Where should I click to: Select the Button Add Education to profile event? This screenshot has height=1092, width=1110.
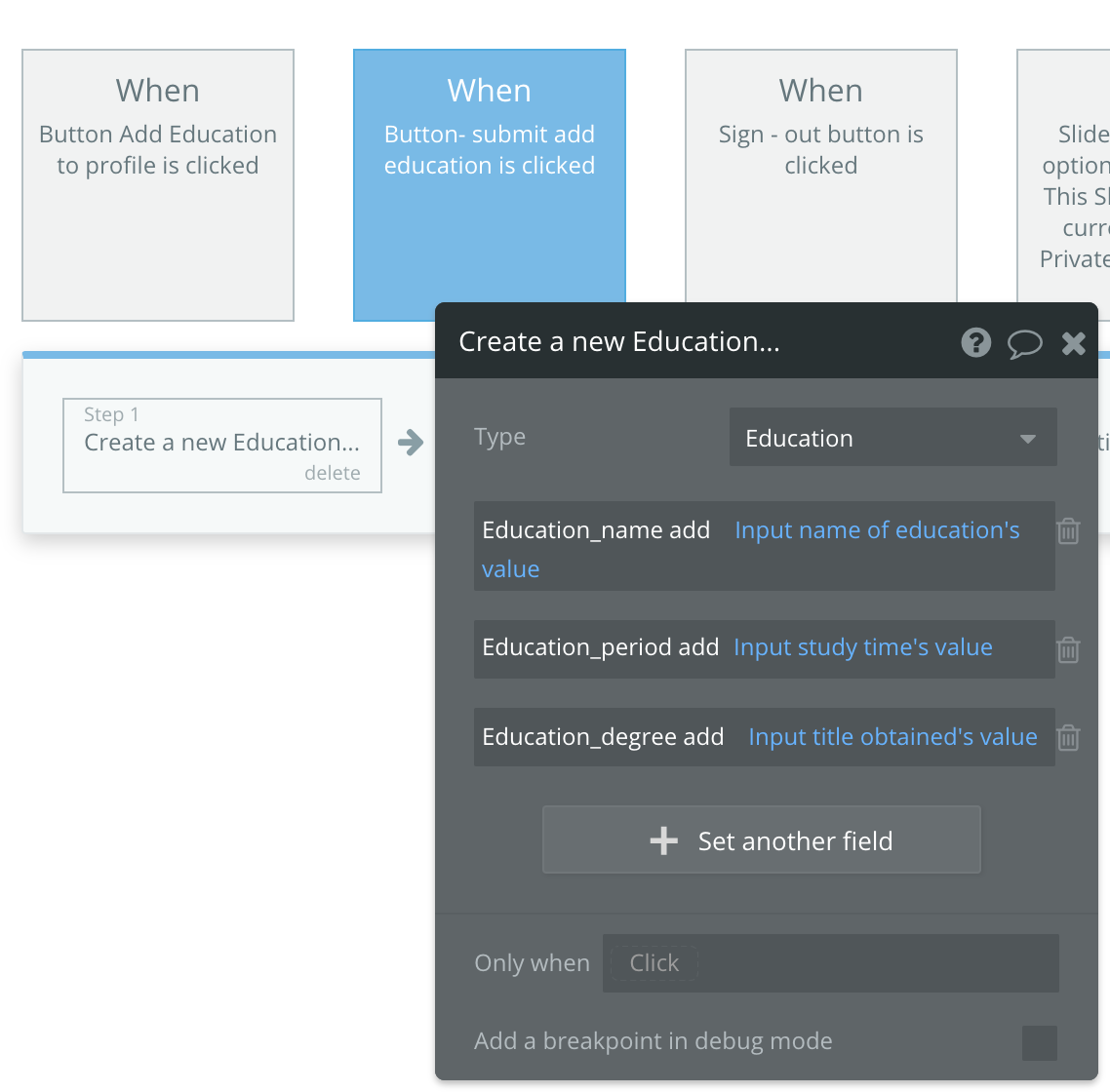point(158,185)
